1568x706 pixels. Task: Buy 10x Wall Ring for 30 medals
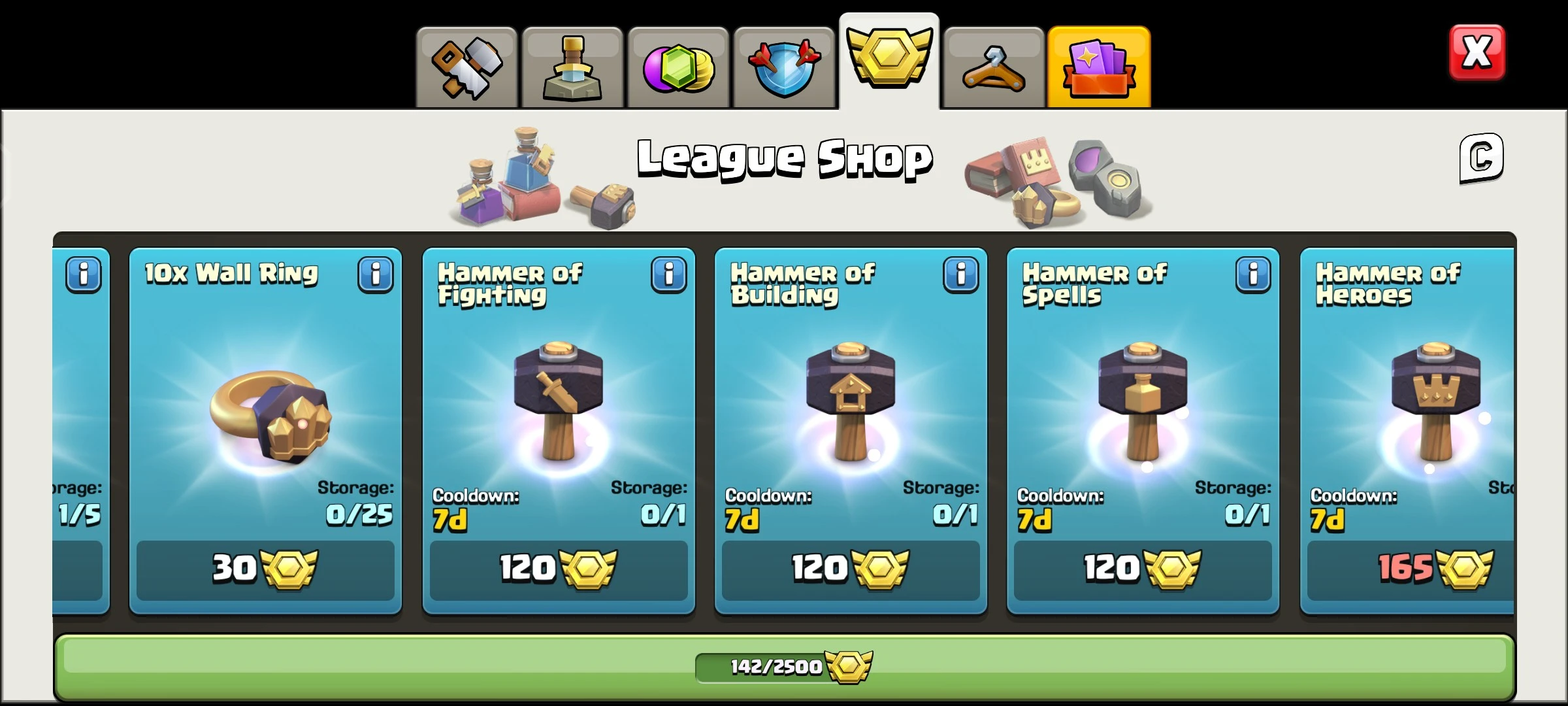[265, 570]
